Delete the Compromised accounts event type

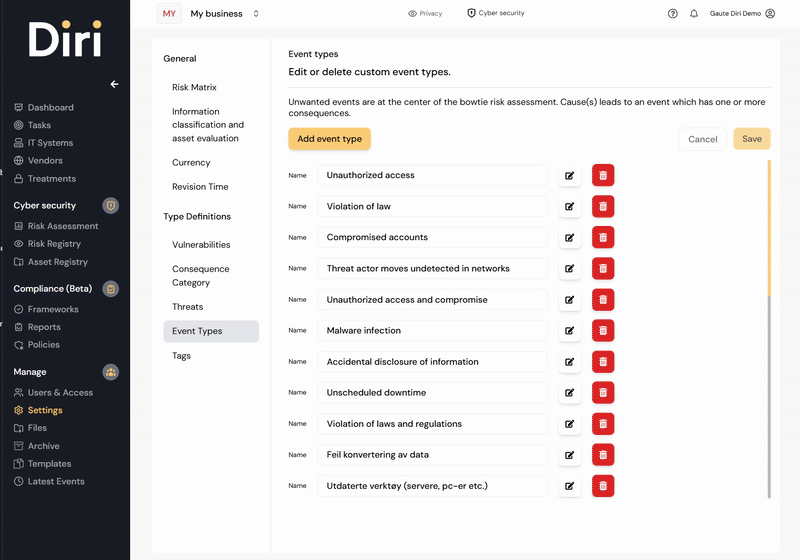[x=603, y=238]
